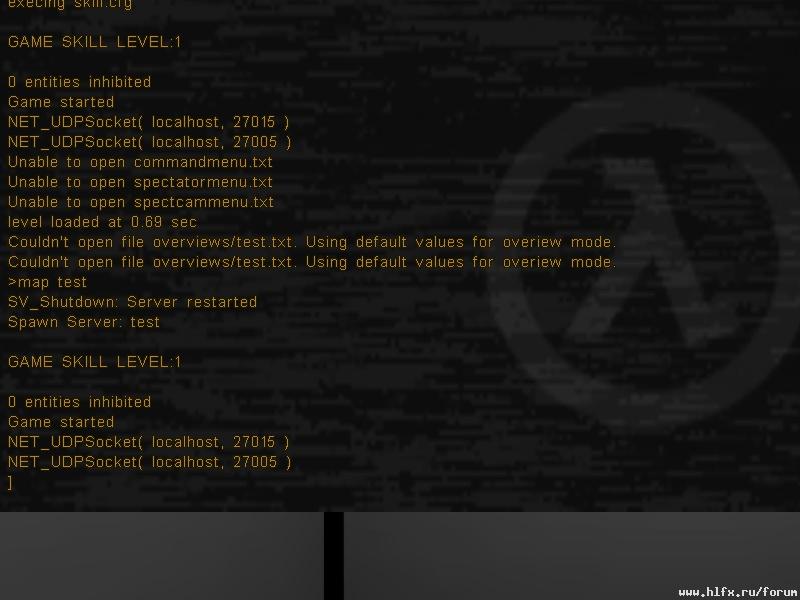Click the topmost NET_UDPSocket 27015 line
Screen dimensions: 800x600
[149, 122]
